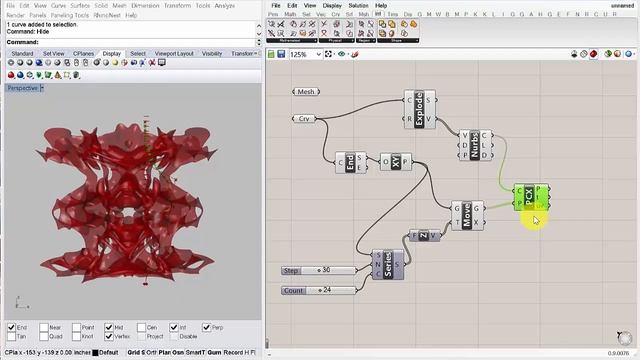Click the End Points component
This screenshot has width=640, height=360.
[350, 162]
